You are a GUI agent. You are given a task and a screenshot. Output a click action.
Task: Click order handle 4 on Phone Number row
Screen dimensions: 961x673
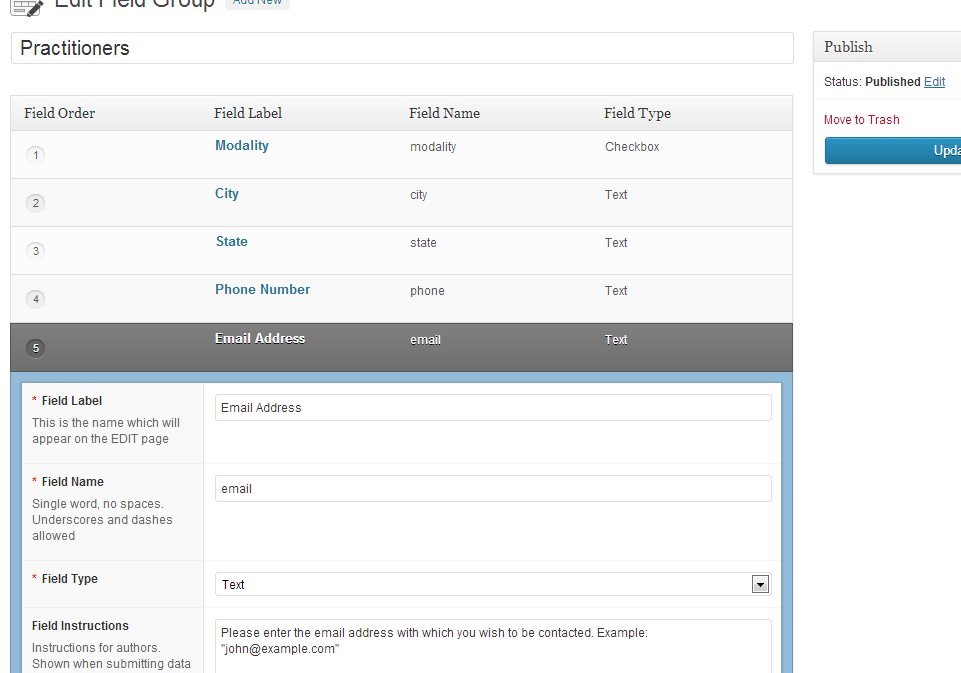tap(35, 298)
